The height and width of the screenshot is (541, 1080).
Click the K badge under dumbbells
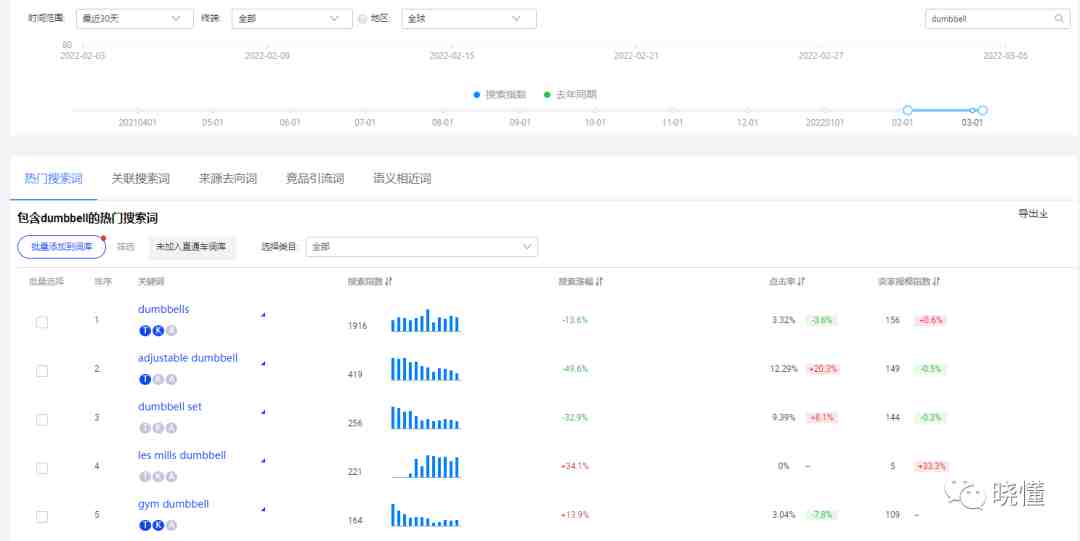[158, 331]
